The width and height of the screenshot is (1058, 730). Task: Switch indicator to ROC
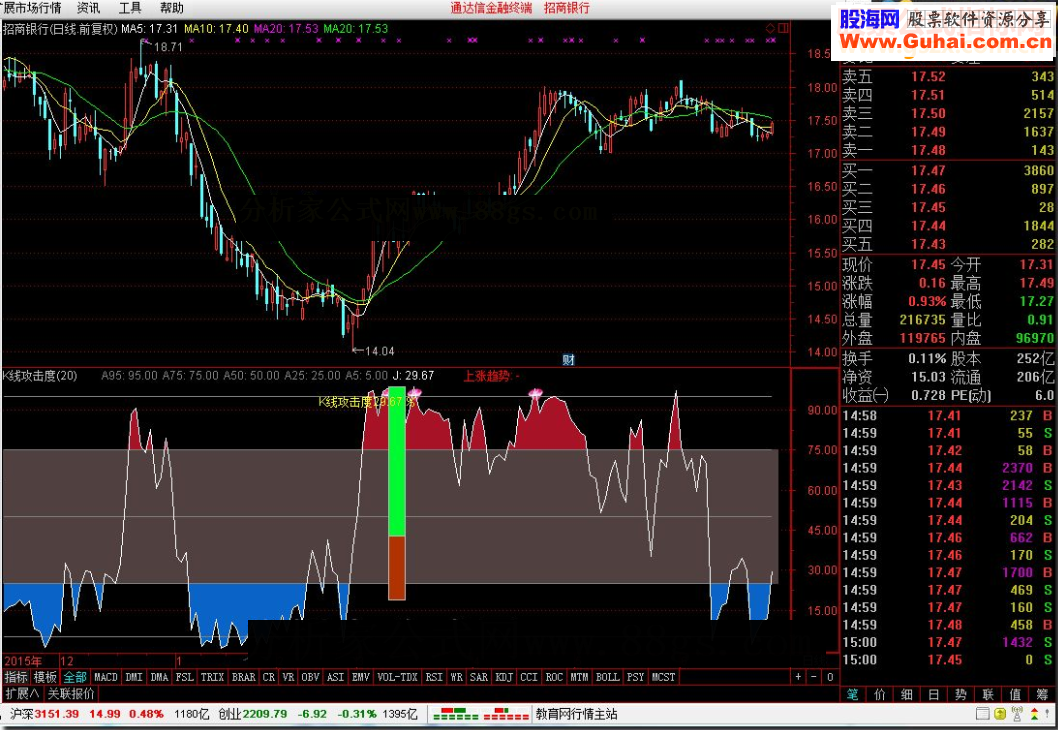(554, 677)
